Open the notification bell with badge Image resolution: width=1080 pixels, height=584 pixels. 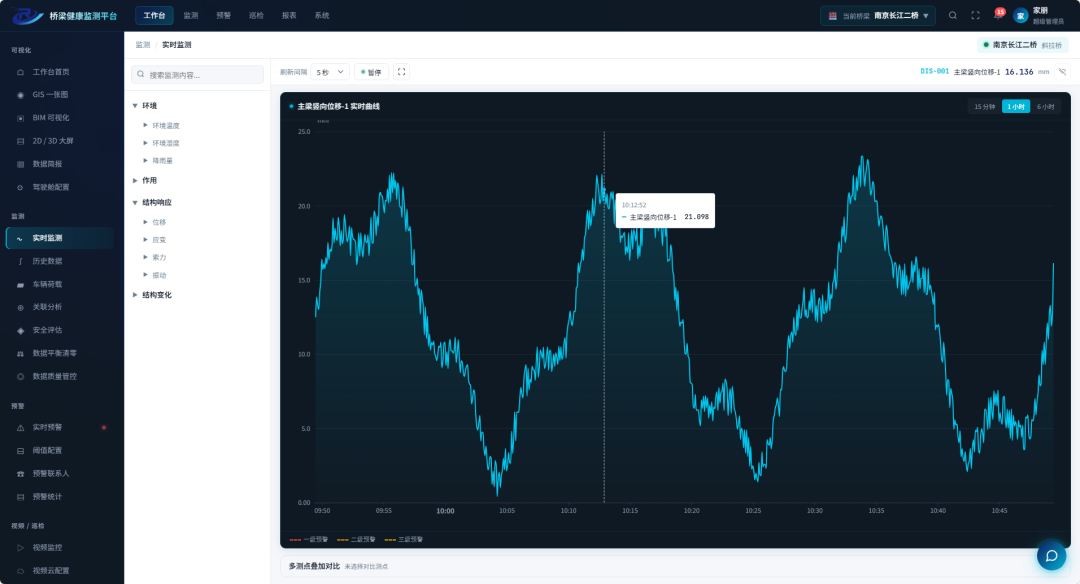click(998, 14)
